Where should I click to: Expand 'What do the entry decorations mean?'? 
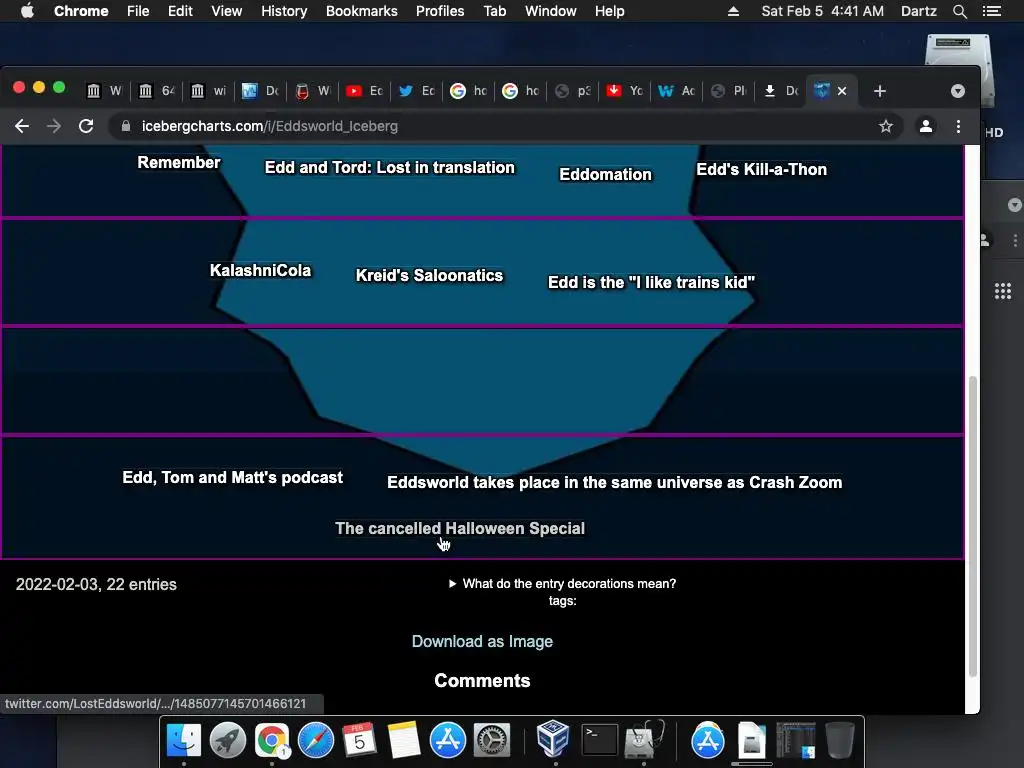[x=562, y=584]
